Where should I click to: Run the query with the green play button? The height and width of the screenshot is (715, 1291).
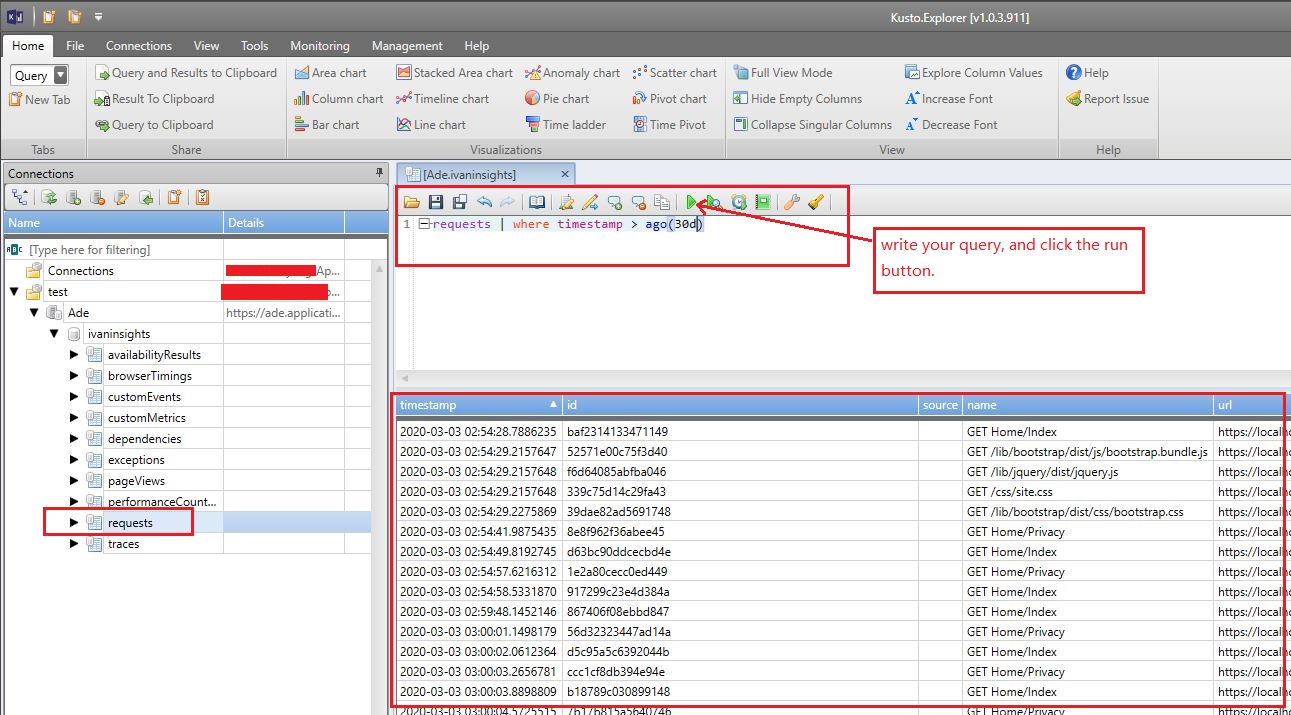(691, 202)
